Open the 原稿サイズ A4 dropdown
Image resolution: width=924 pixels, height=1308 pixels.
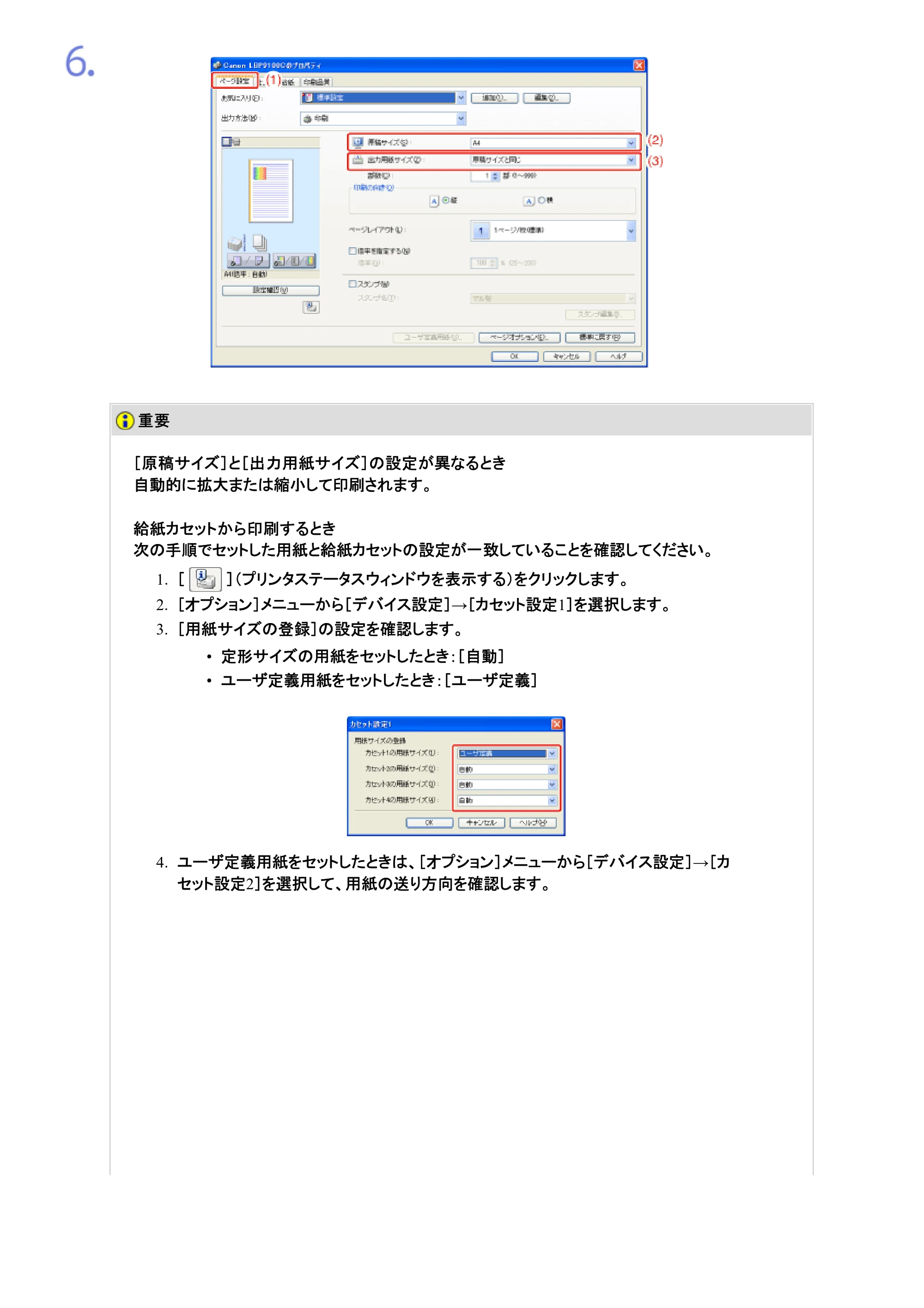(553, 143)
